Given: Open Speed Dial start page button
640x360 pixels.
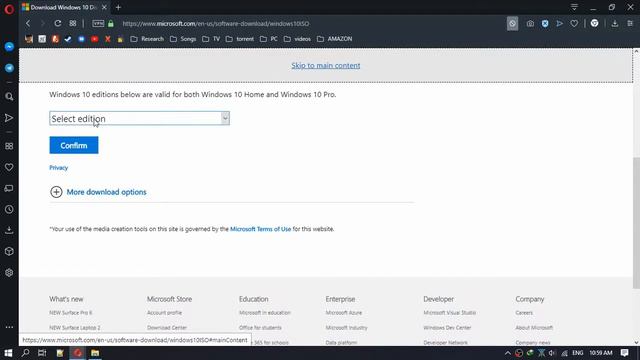Looking at the screenshot, I should coord(73,24).
